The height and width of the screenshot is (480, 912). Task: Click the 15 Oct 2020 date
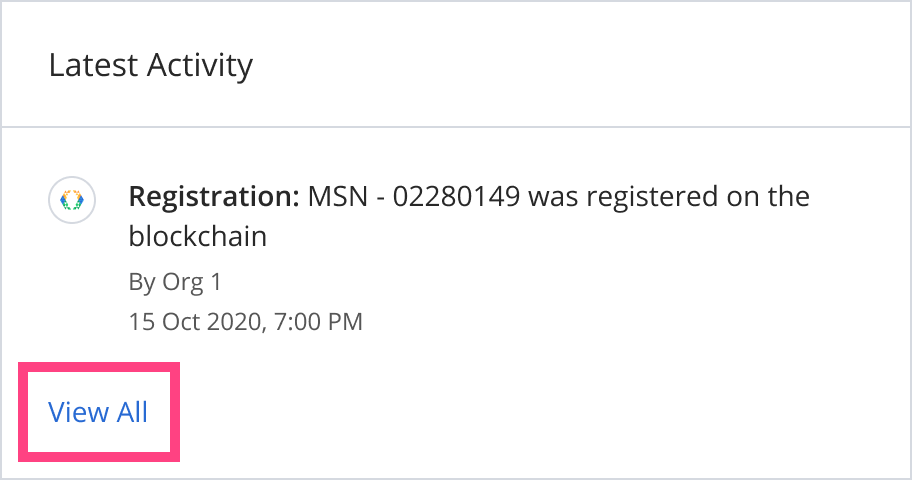[197, 322]
